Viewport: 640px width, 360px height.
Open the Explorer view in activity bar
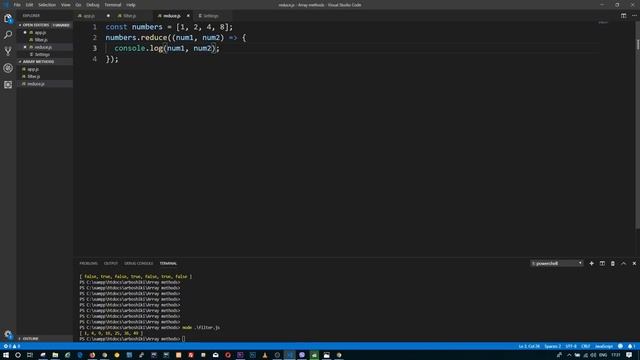8,18
